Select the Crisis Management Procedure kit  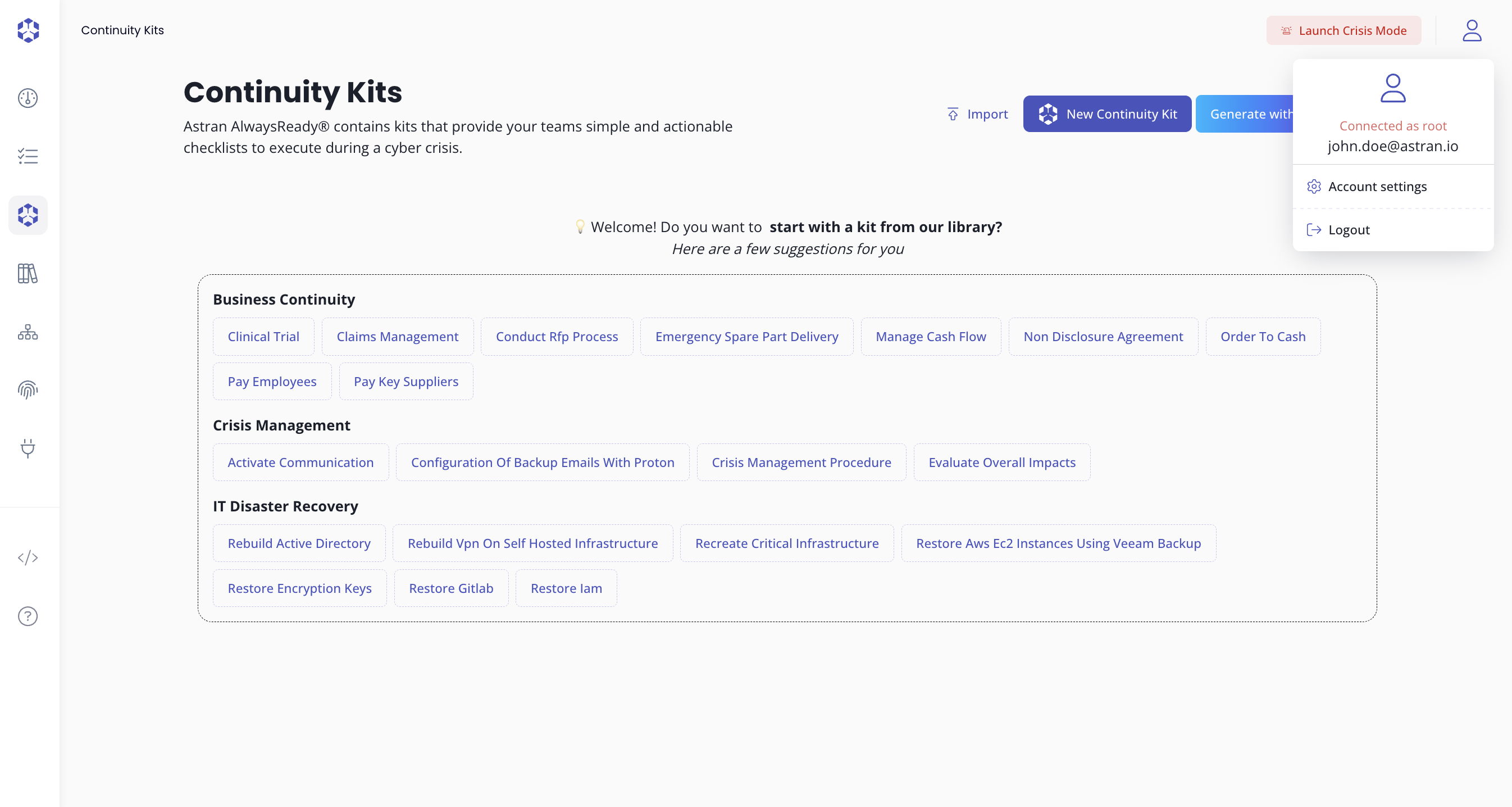(801, 463)
